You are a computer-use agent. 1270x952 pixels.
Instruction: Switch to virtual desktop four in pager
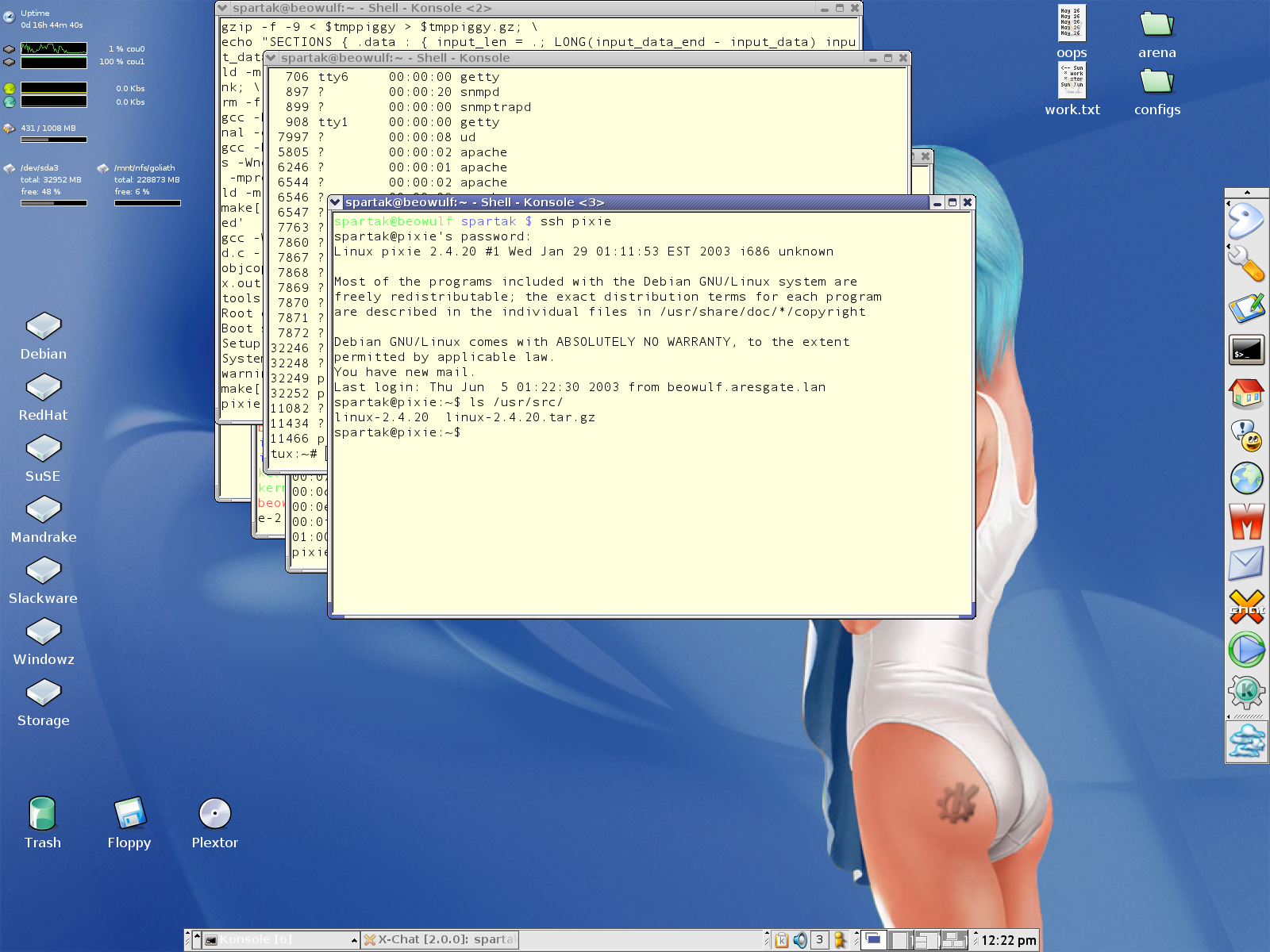point(954,940)
